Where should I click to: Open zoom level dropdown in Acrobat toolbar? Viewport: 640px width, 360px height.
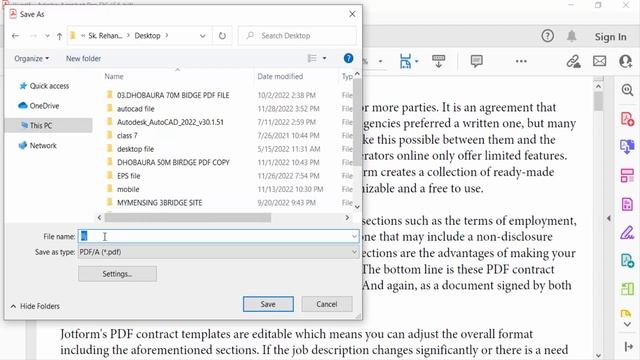point(380,61)
